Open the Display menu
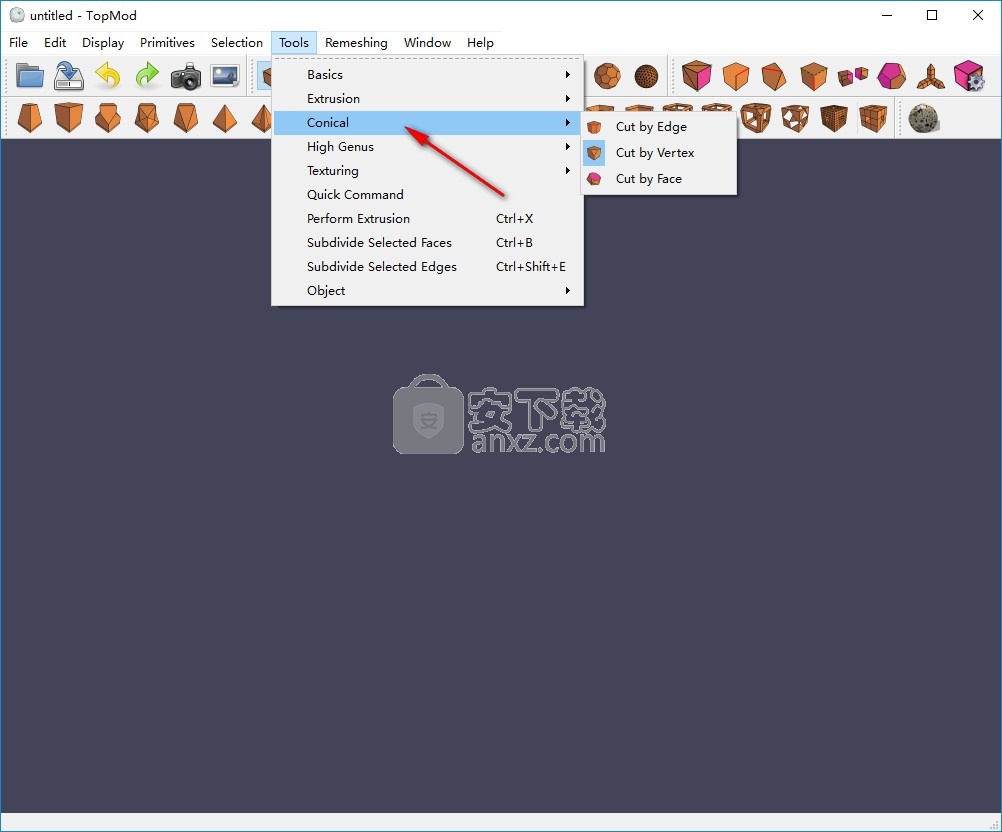Image resolution: width=1002 pixels, height=832 pixels. pos(103,43)
